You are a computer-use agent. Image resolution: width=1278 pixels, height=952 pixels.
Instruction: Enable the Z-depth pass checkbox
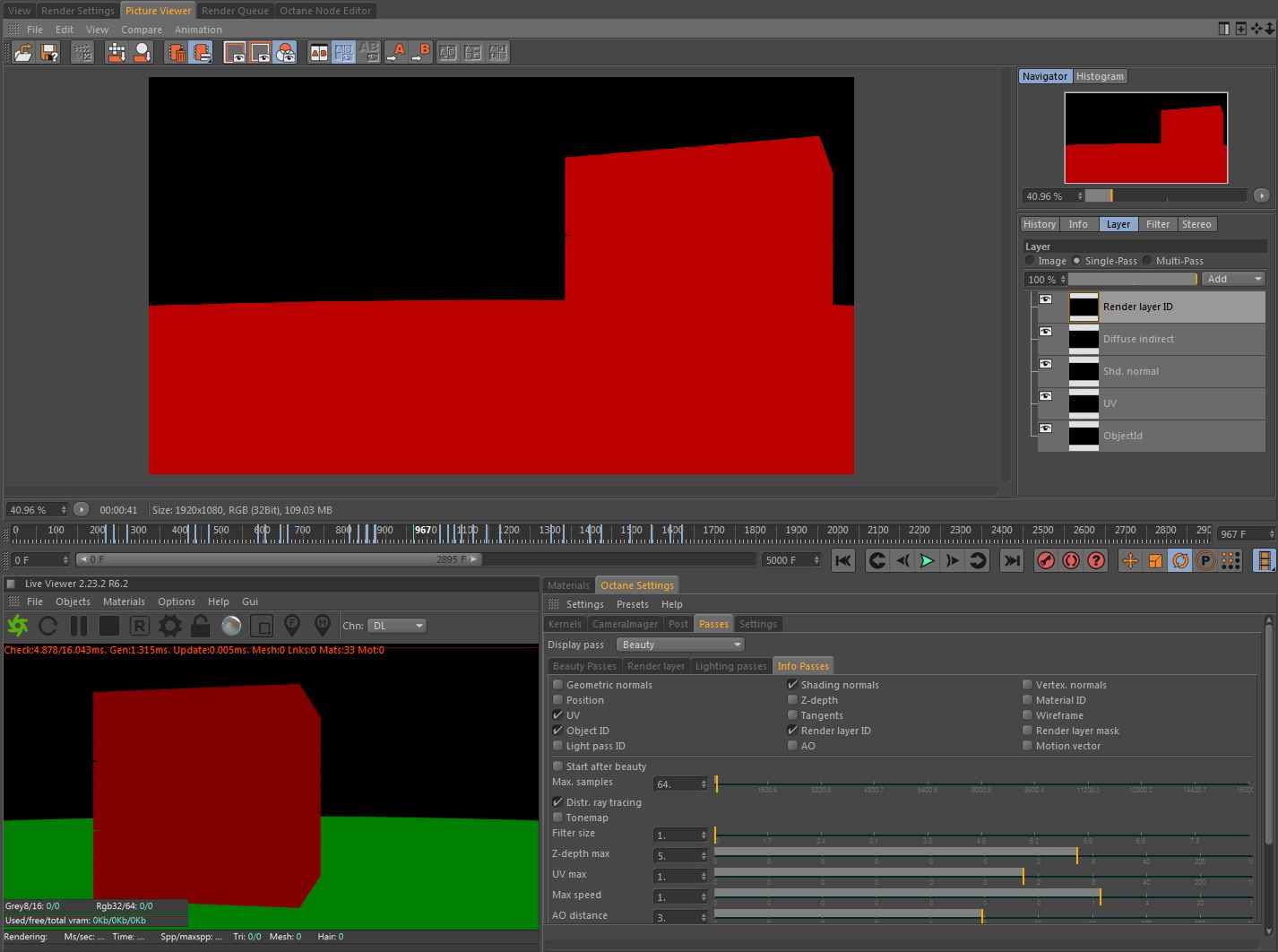click(x=792, y=700)
